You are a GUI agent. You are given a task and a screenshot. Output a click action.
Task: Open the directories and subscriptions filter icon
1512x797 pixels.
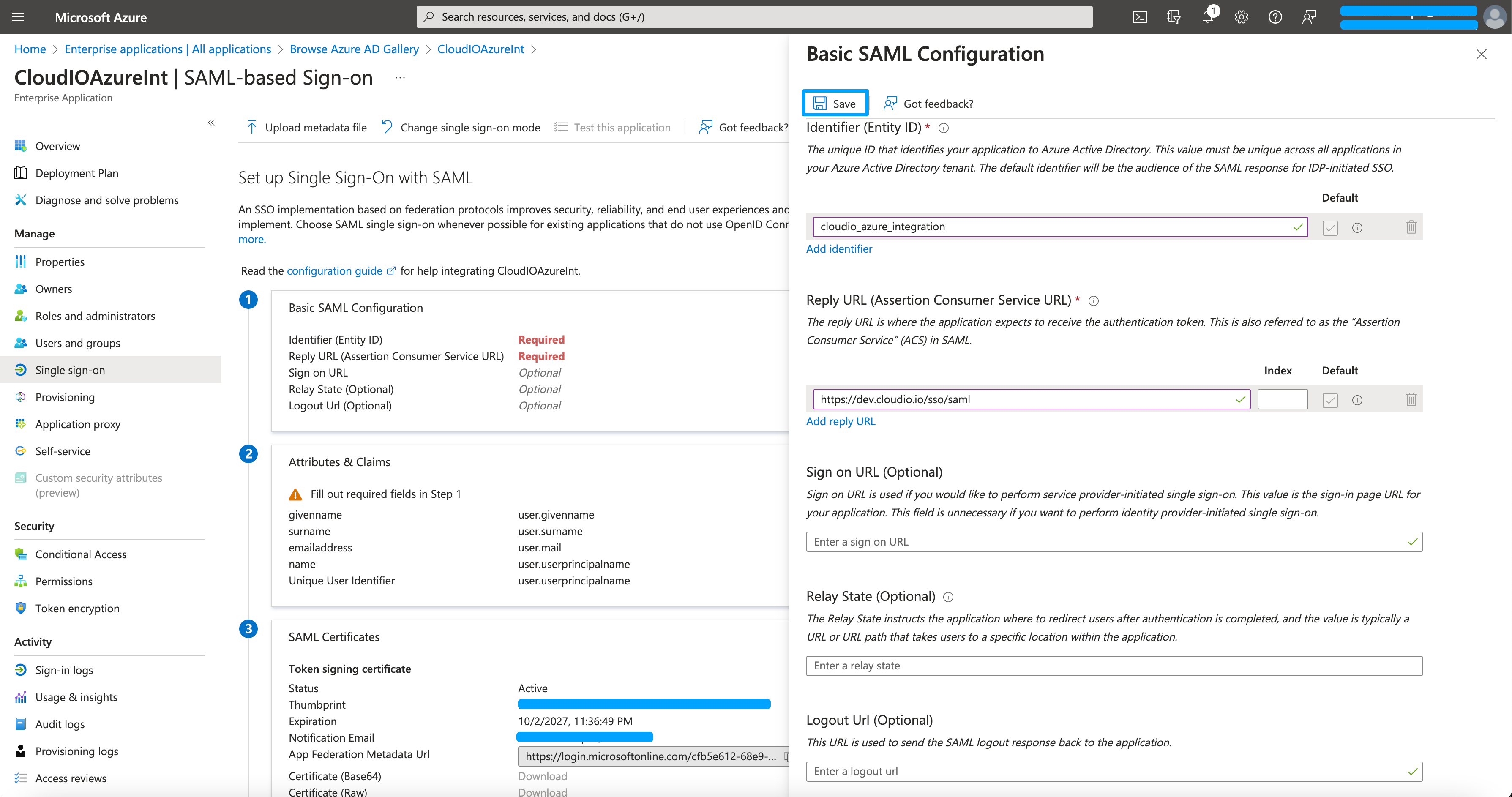click(x=1174, y=17)
